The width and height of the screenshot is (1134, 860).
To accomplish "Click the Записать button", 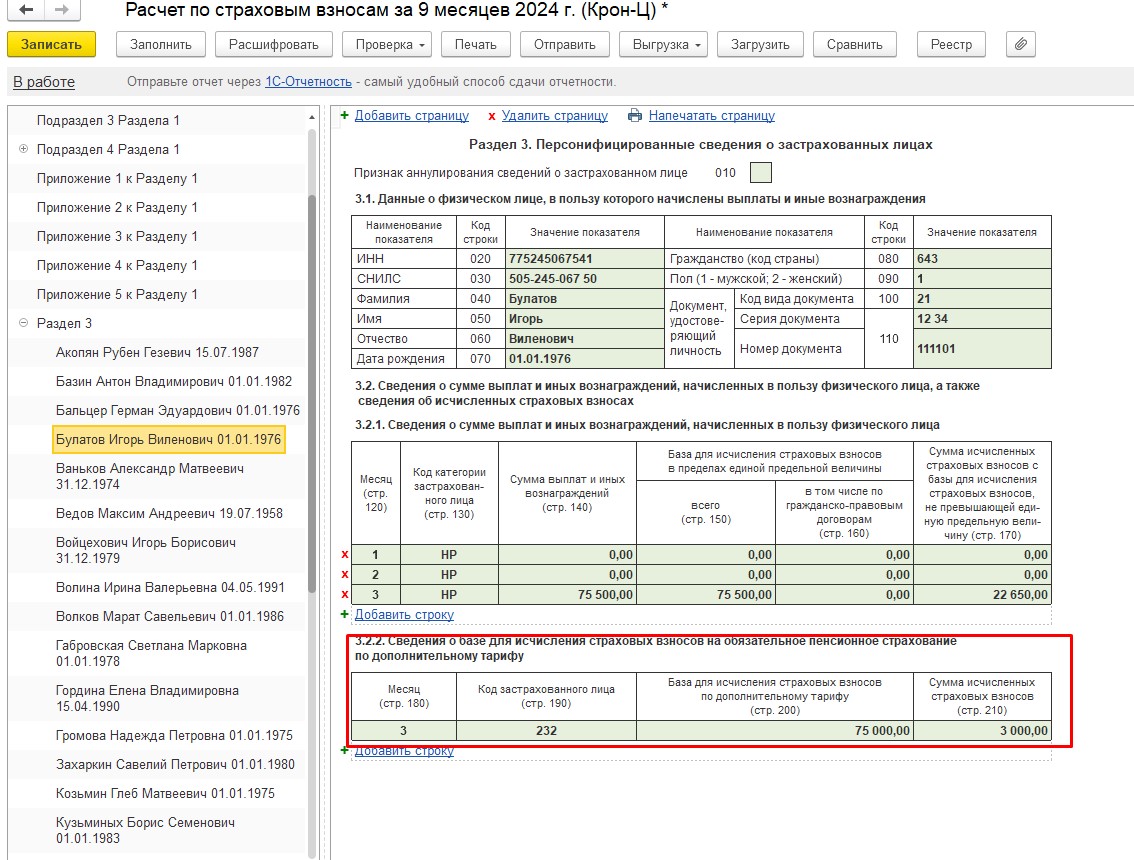I will 51,44.
